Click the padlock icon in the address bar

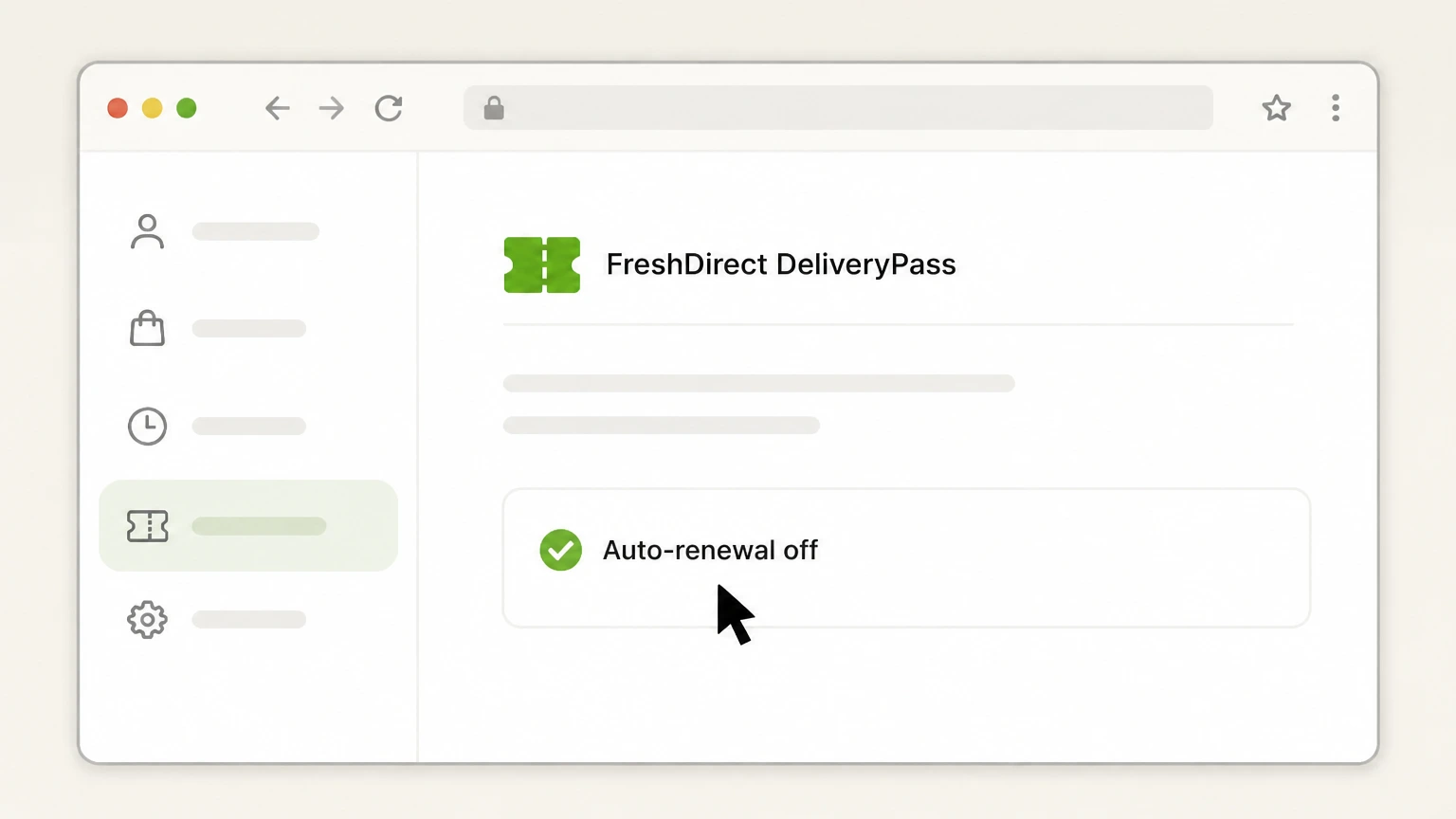tap(494, 108)
